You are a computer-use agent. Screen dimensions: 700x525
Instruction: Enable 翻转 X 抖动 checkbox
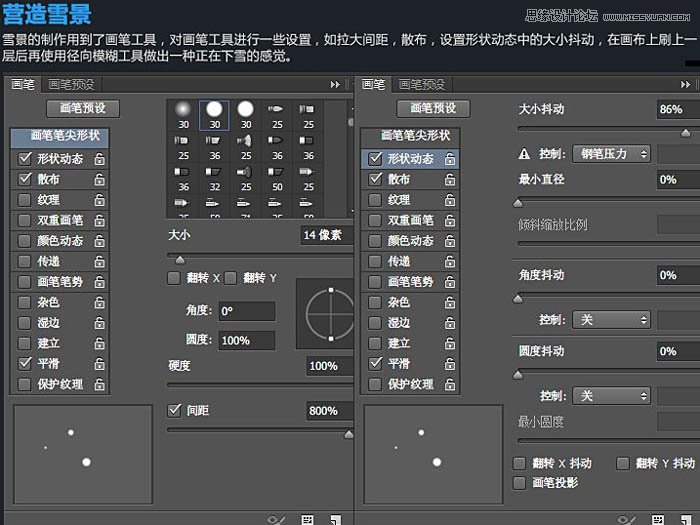[x=519, y=463]
